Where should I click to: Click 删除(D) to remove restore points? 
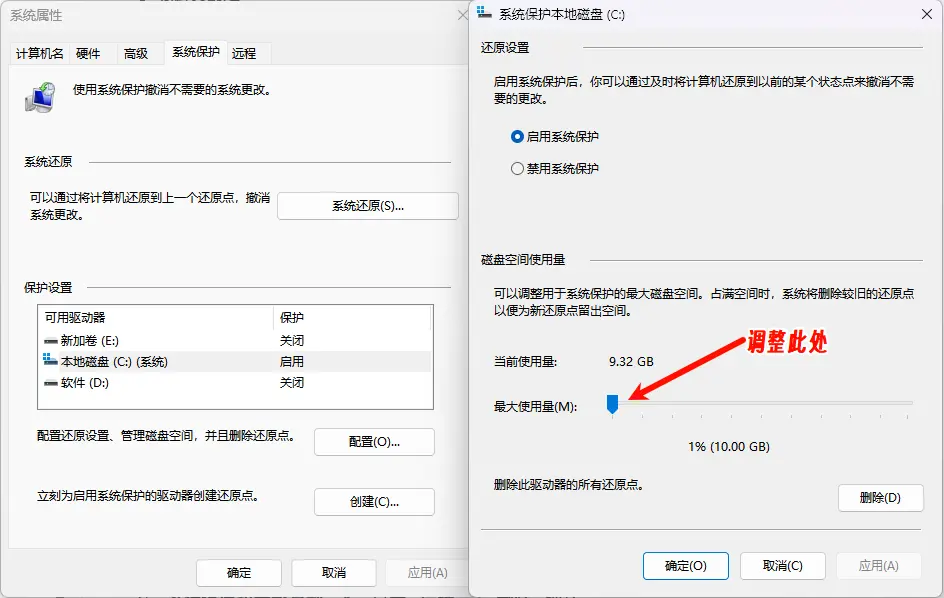880,497
